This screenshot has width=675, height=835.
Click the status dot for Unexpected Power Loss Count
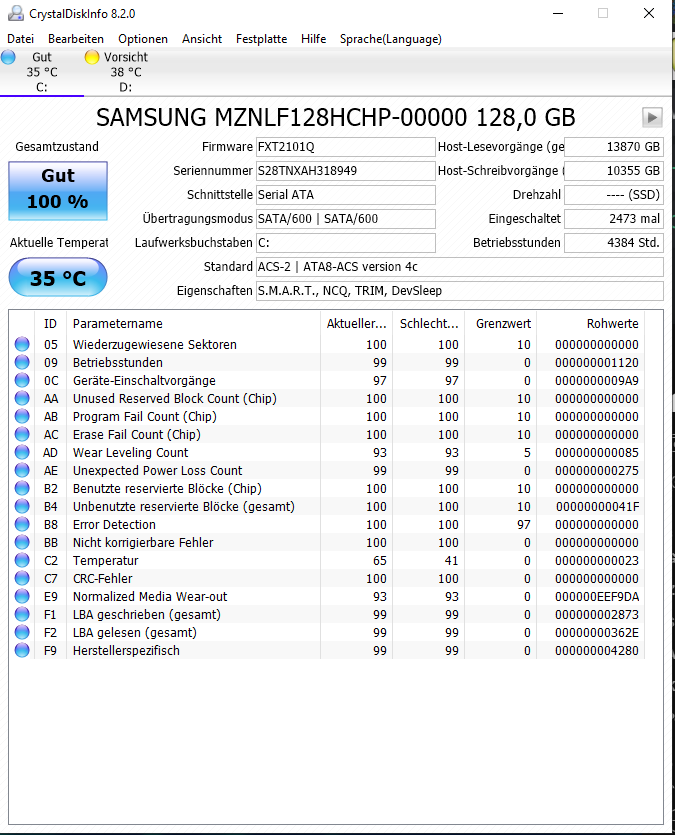pos(22,470)
